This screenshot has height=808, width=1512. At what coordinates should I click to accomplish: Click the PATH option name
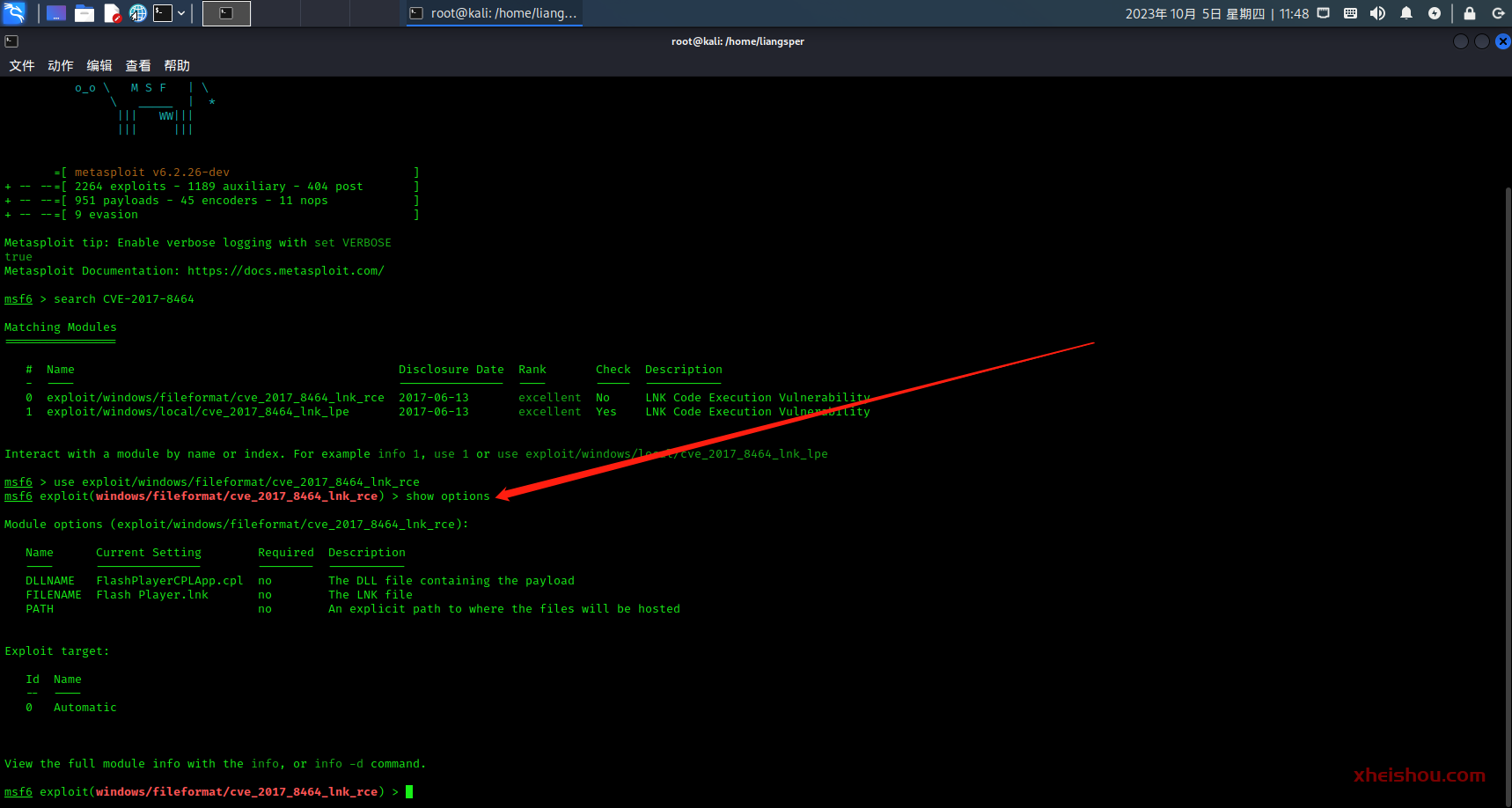pyautogui.click(x=40, y=609)
